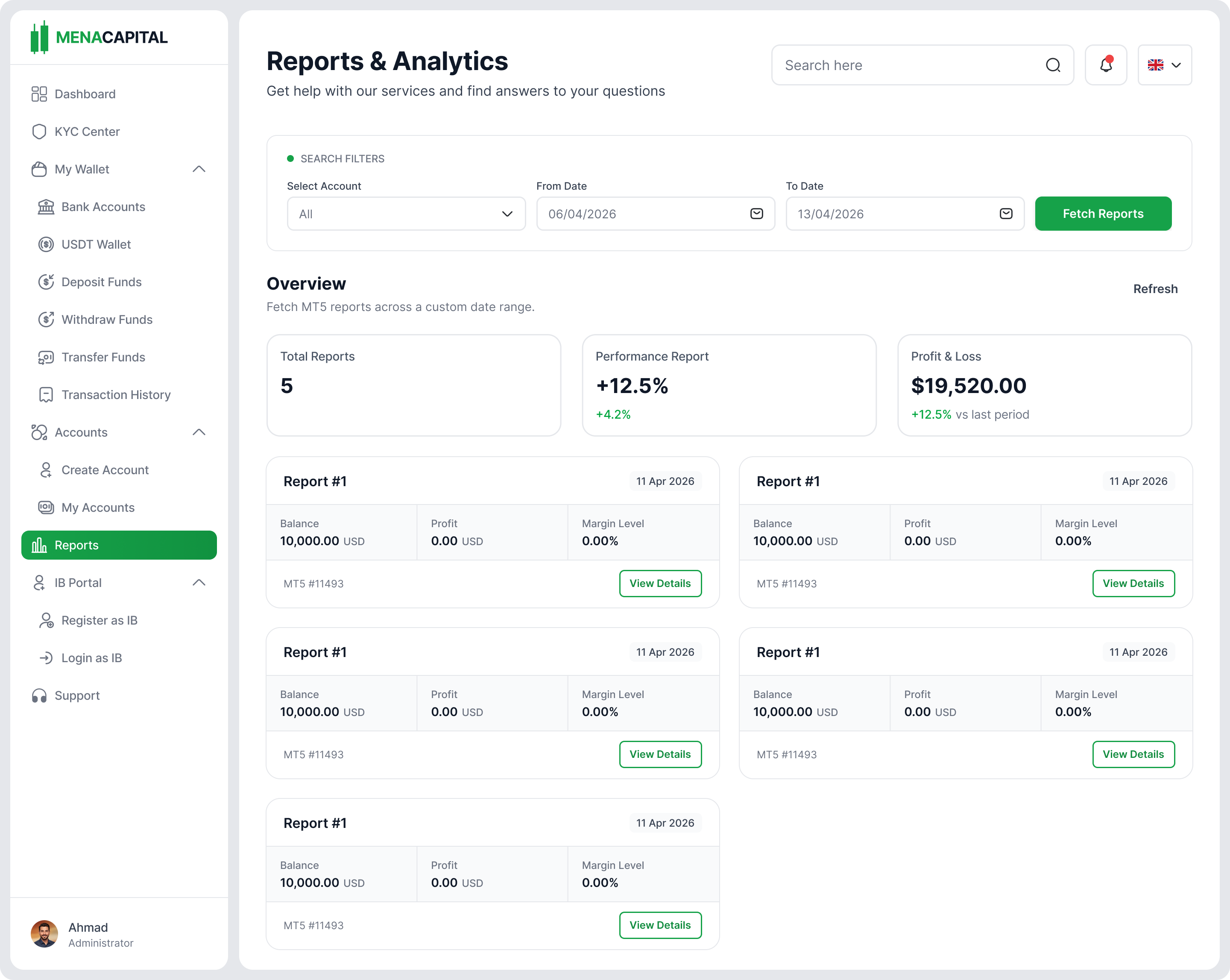Click the Fetch Reports button

click(x=1103, y=214)
